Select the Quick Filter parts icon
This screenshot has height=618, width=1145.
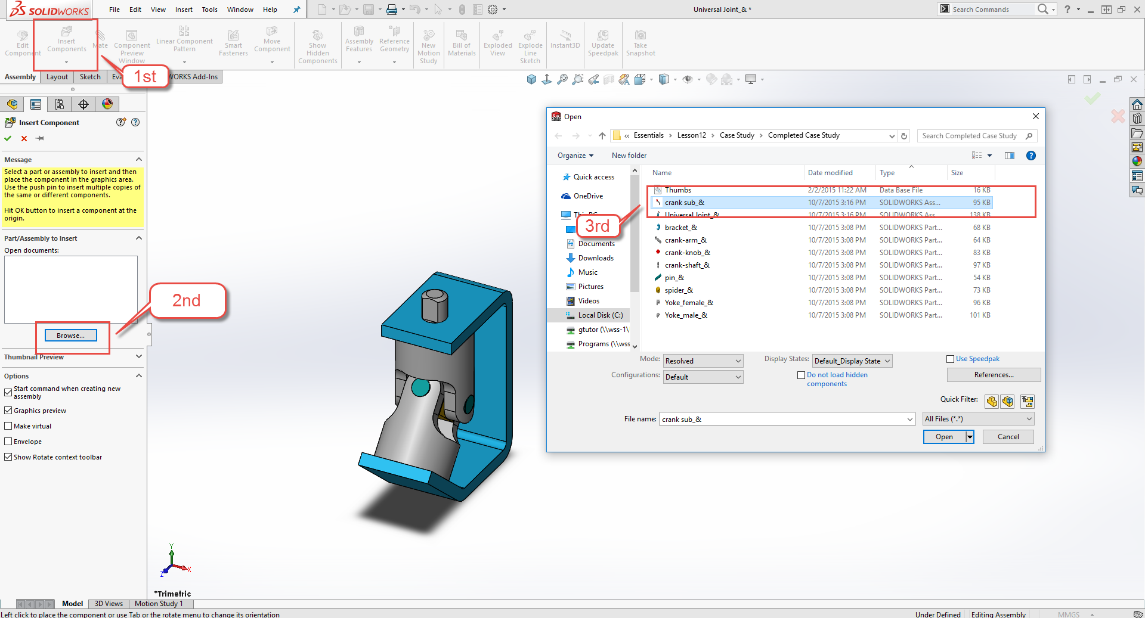point(991,401)
